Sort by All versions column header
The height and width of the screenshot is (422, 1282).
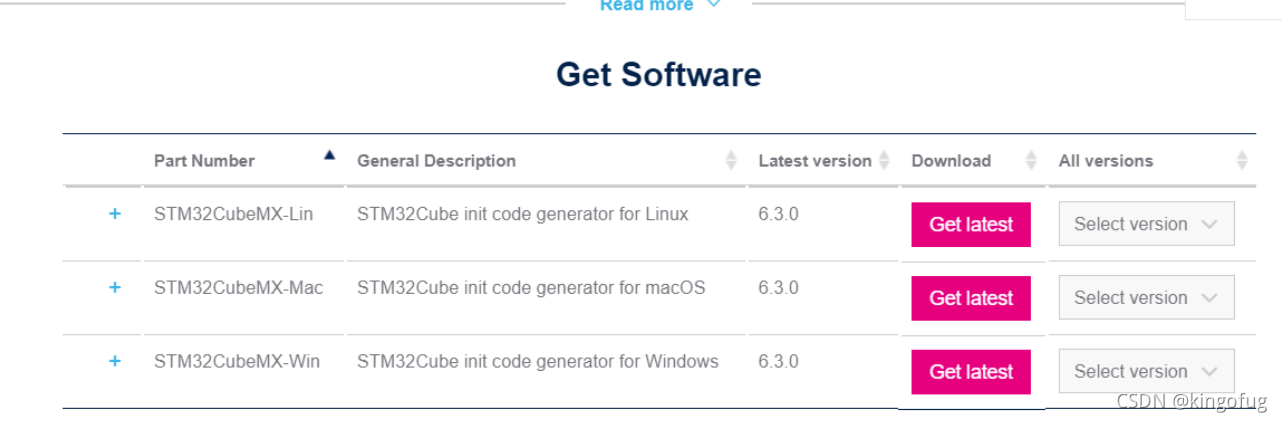click(1106, 161)
